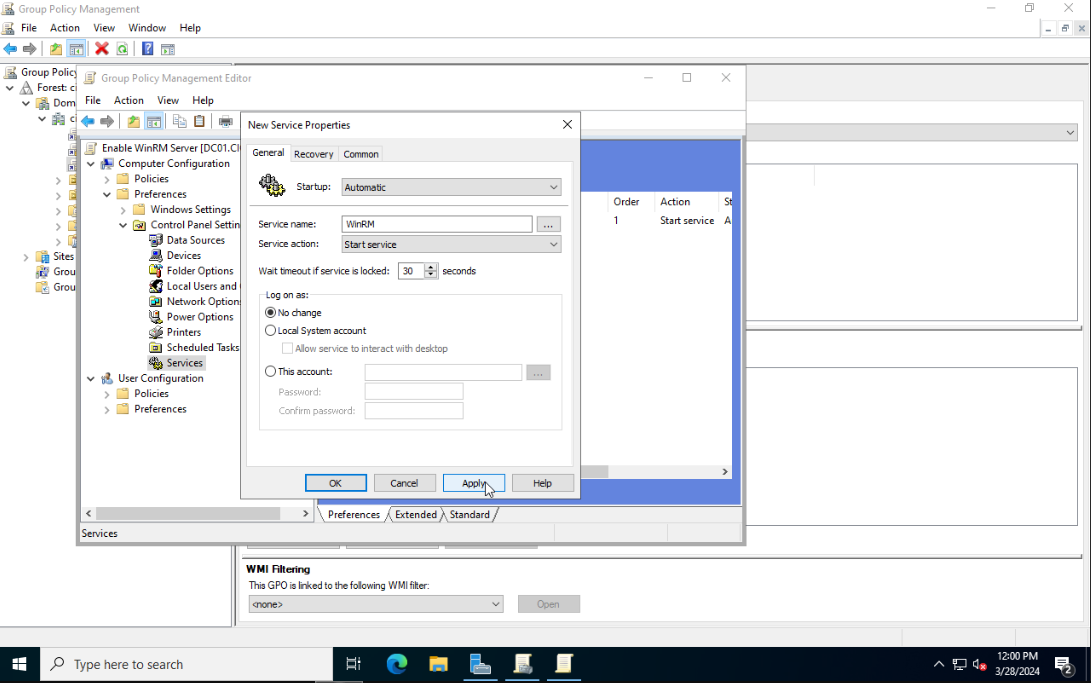
Task: Click Copy icon in Editor toolbar
Action: click(180, 121)
